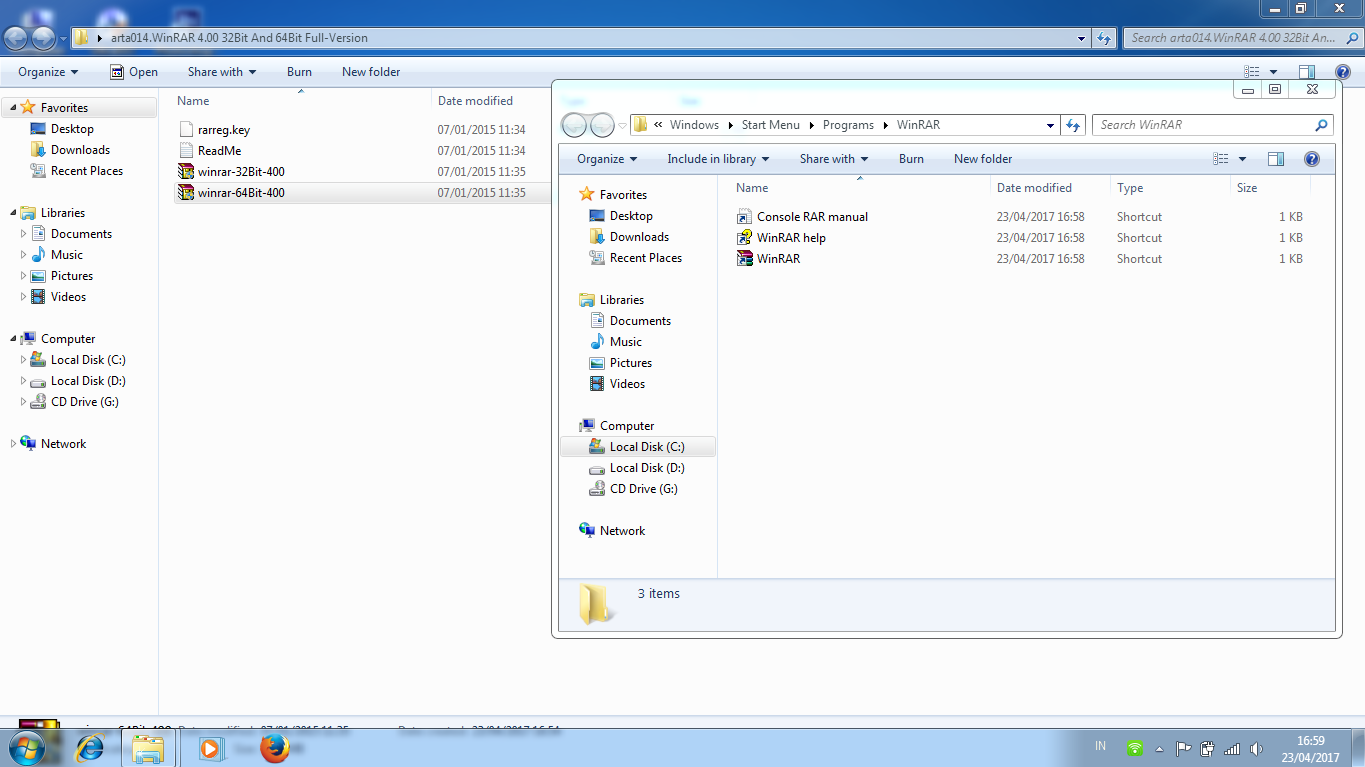
Task: Change the view in the WinRAR window
Action: tap(1221, 159)
